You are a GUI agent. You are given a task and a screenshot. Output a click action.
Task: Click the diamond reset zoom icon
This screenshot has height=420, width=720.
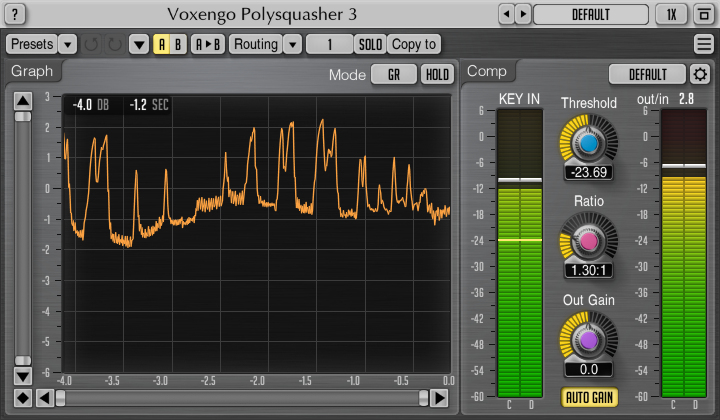click(x=22, y=398)
